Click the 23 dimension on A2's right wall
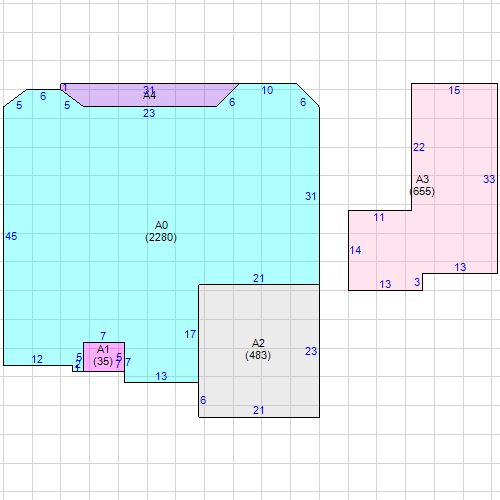Image resolution: width=500 pixels, height=500 pixels. pyautogui.click(x=311, y=351)
